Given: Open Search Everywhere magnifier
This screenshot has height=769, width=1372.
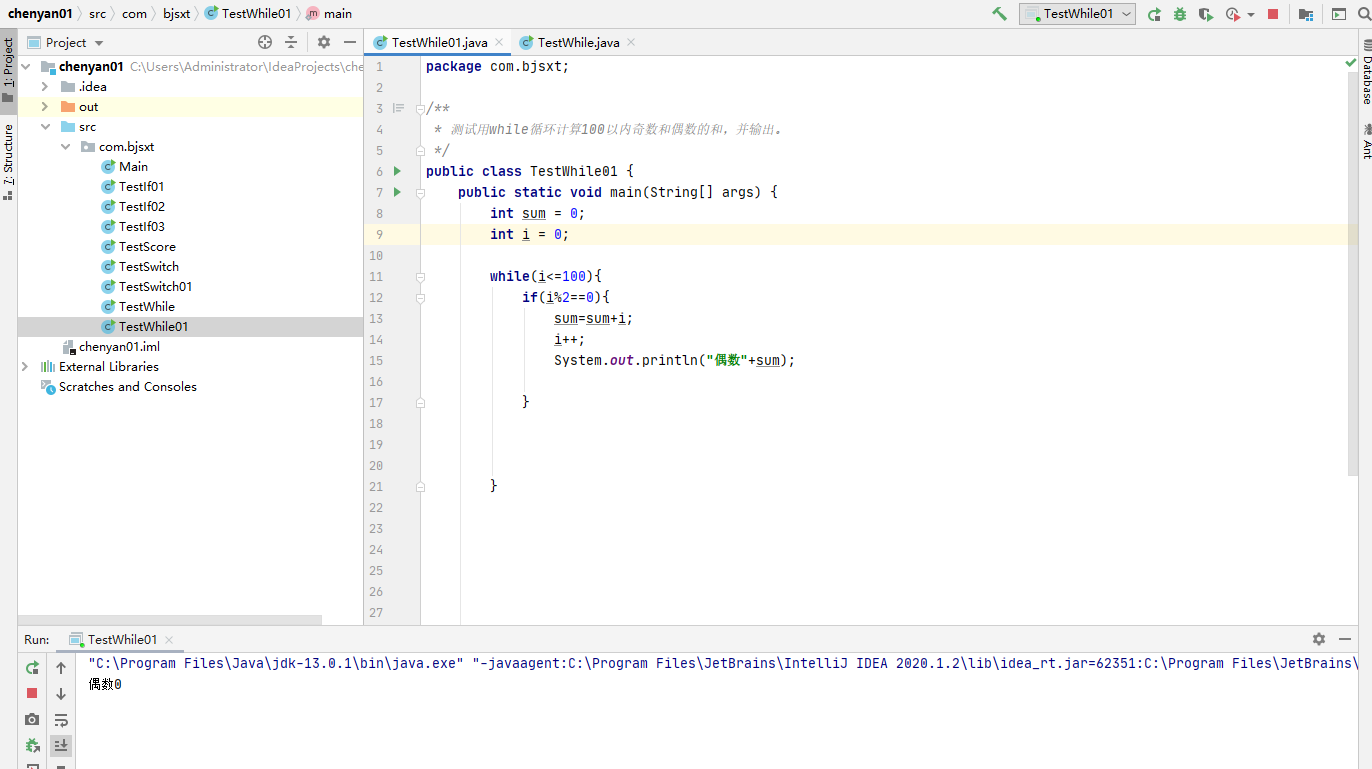Looking at the screenshot, I should [x=1366, y=14].
